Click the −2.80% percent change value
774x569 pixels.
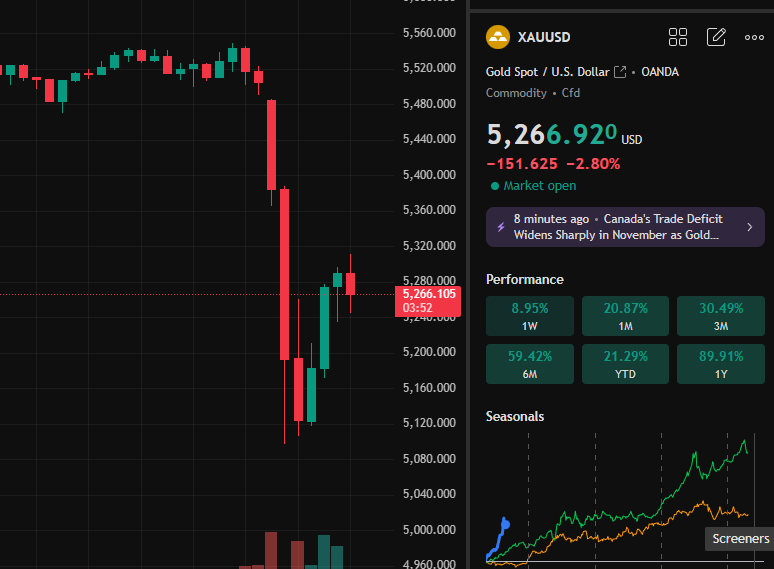coord(593,164)
